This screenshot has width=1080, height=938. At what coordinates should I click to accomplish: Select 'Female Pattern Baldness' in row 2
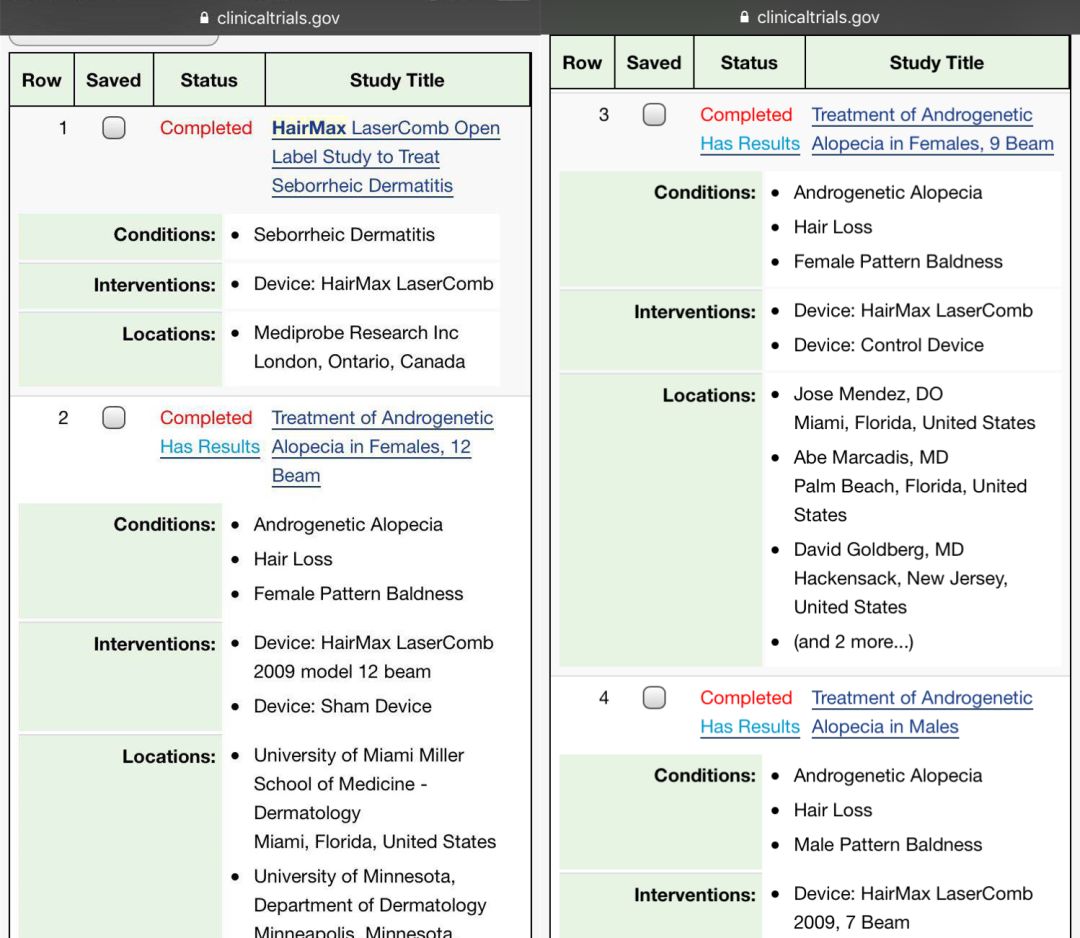point(358,594)
